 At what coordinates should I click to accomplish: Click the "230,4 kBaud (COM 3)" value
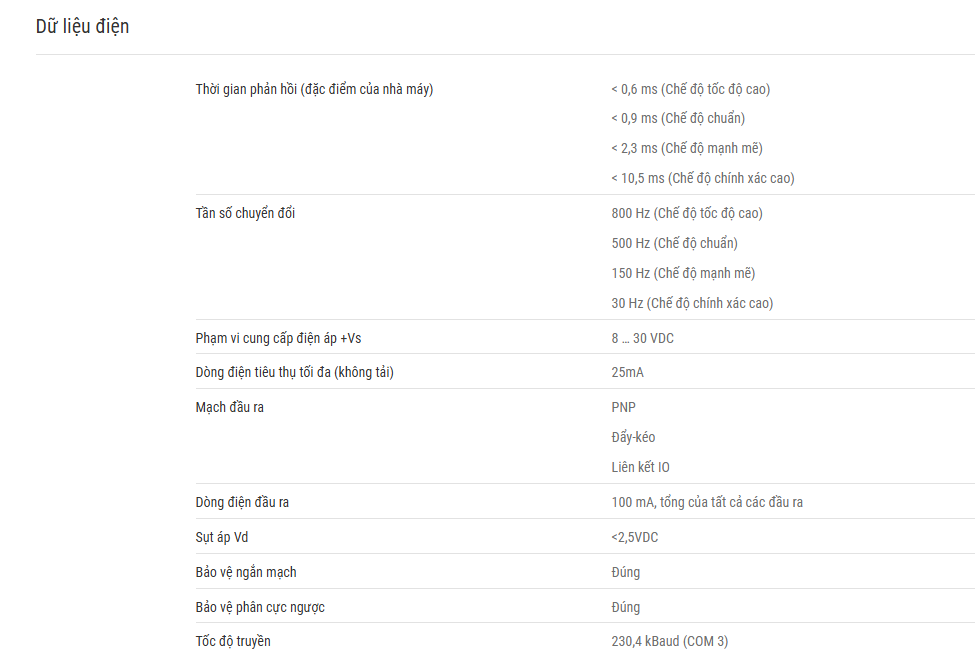pyautogui.click(x=669, y=641)
